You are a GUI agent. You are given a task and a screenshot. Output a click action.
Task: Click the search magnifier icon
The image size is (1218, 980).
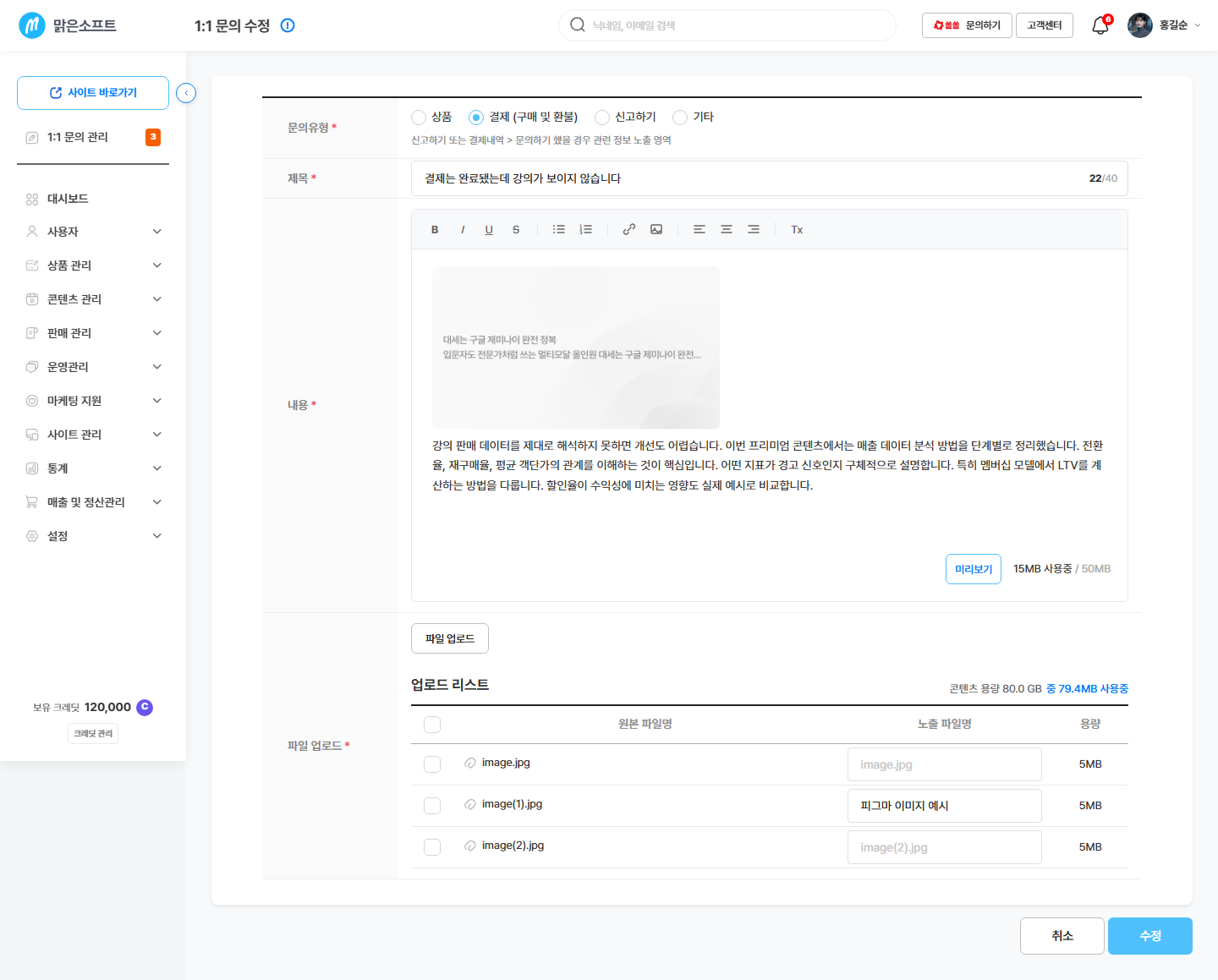pyautogui.click(x=578, y=25)
